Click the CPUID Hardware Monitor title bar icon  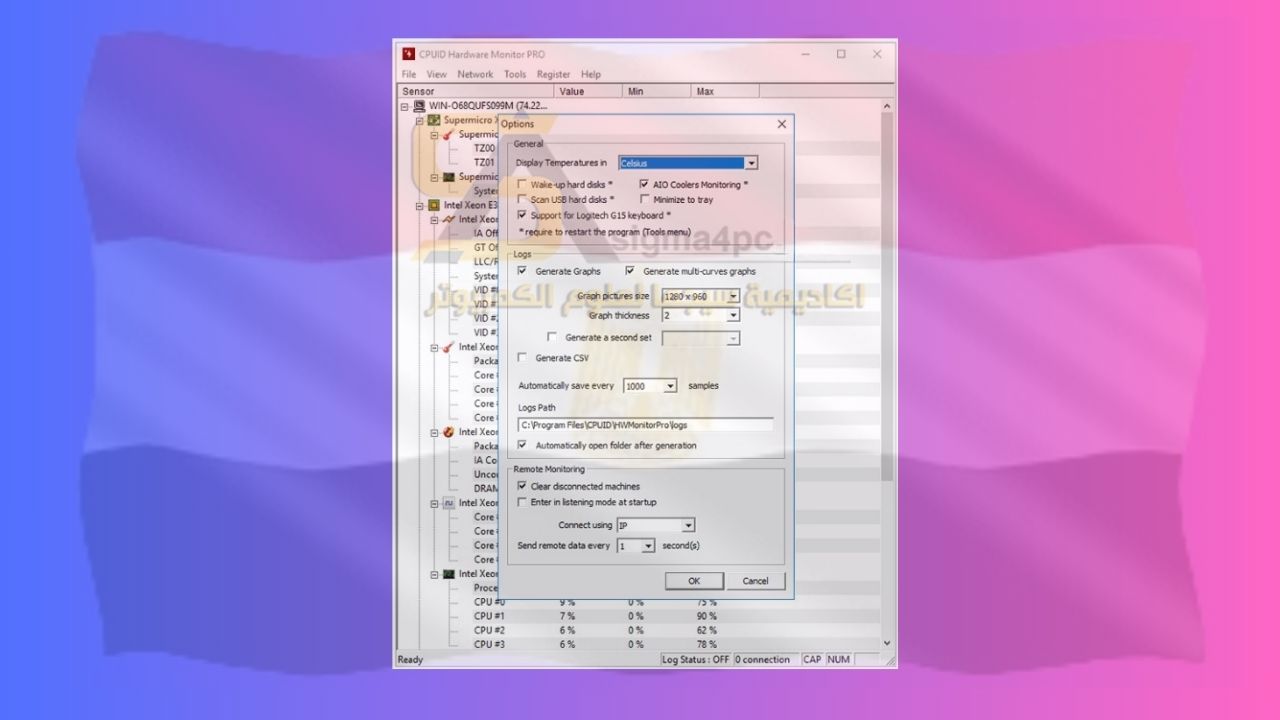[x=408, y=54]
